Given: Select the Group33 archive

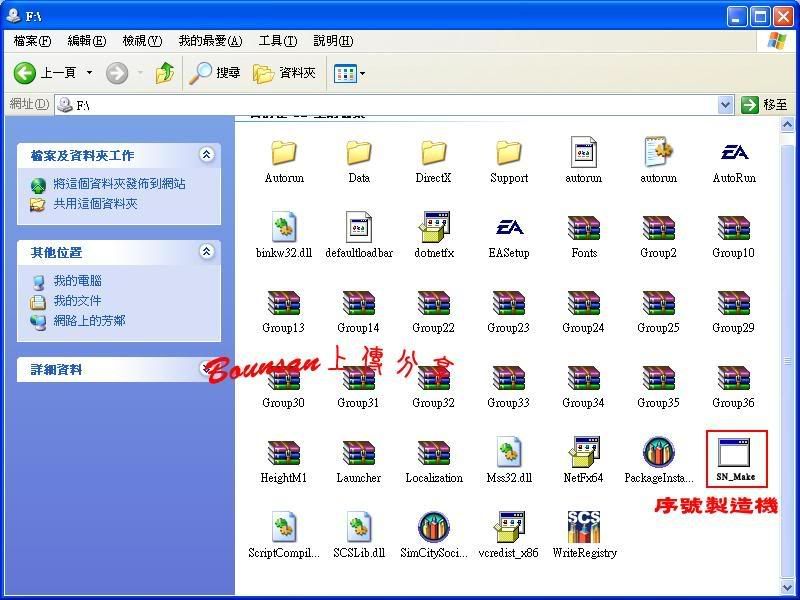Looking at the screenshot, I should (x=509, y=386).
